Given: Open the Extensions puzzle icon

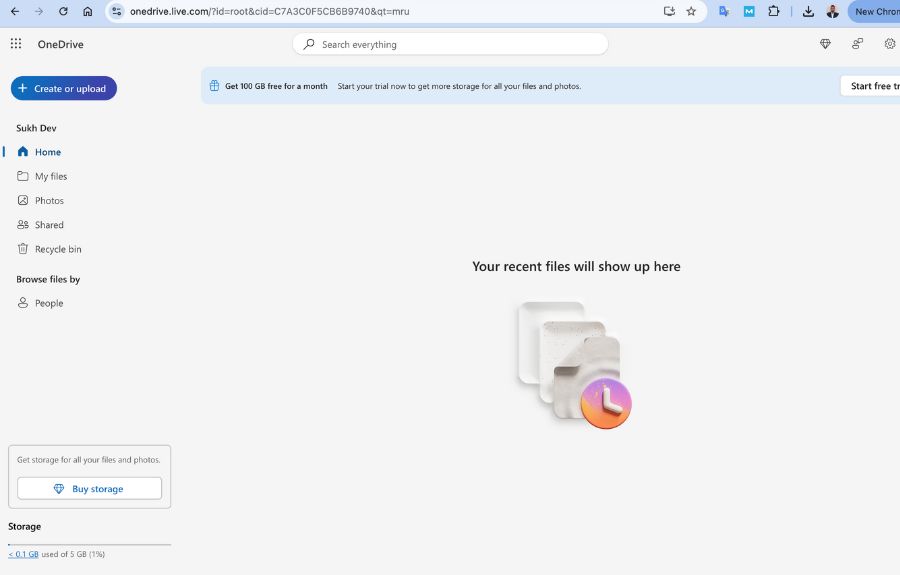Looking at the screenshot, I should (x=774, y=11).
